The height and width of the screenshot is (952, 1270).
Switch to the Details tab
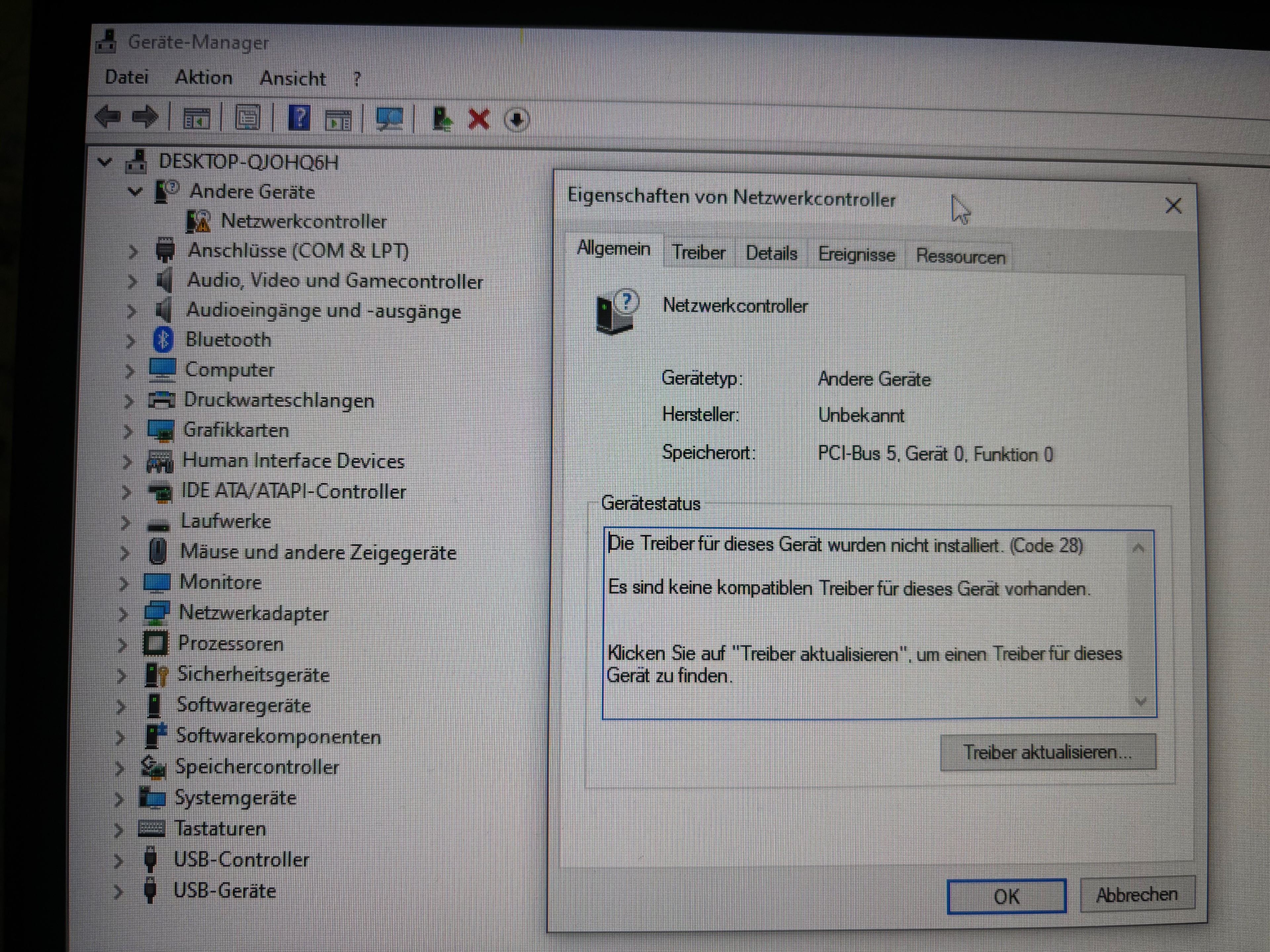[771, 254]
